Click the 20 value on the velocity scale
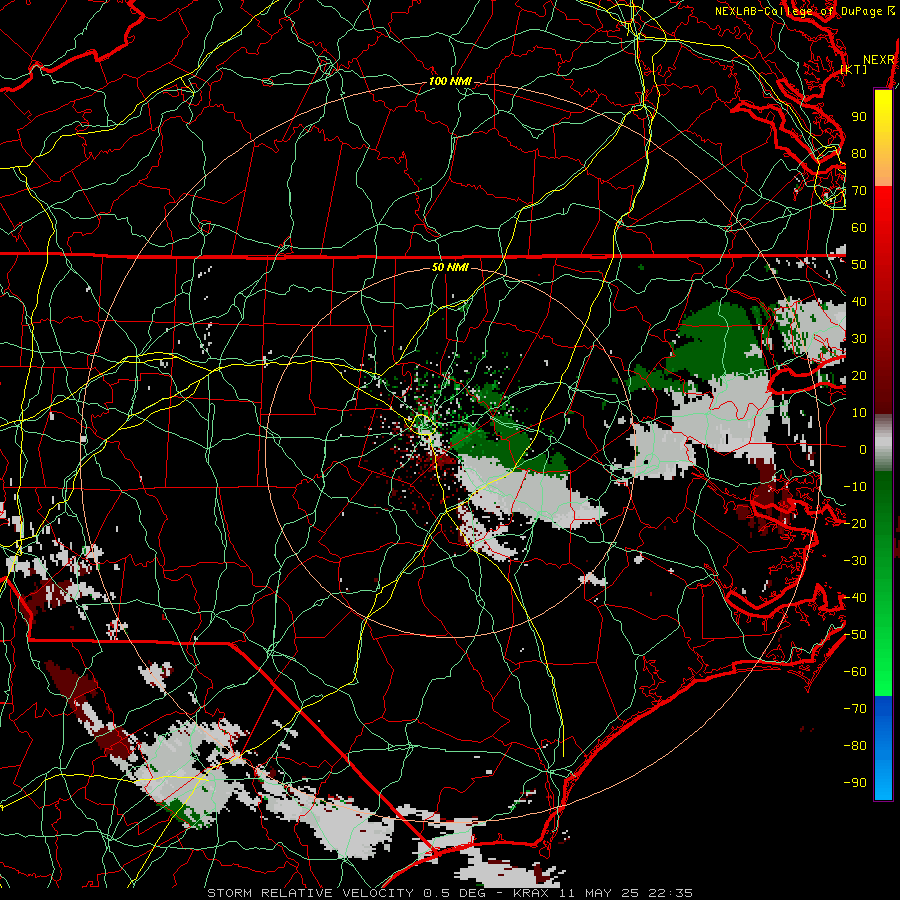Image resolution: width=900 pixels, height=900 pixels. [x=859, y=376]
